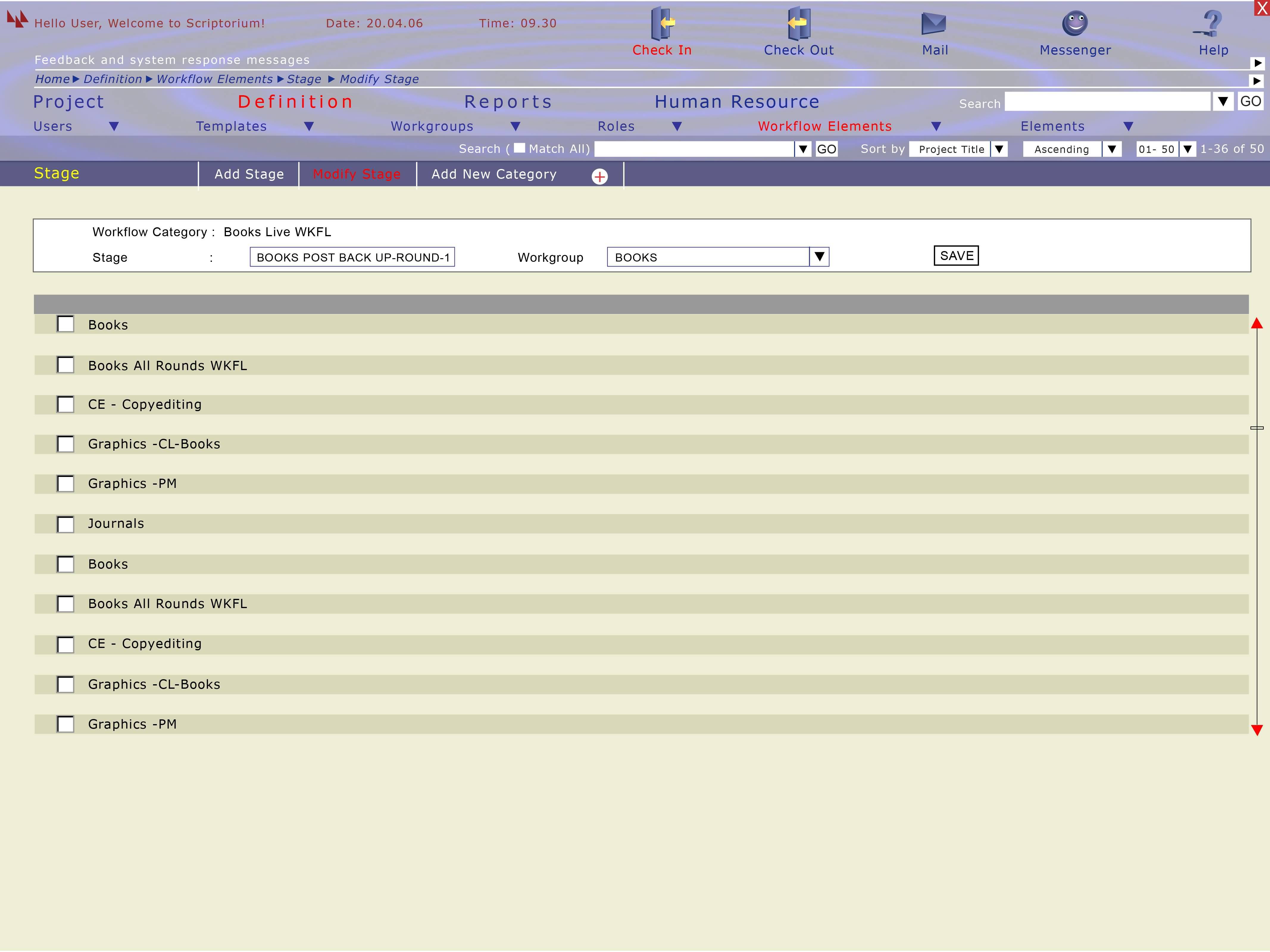Click the red scroll-up arrow
The image size is (1270, 952).
coord(1257,324)
